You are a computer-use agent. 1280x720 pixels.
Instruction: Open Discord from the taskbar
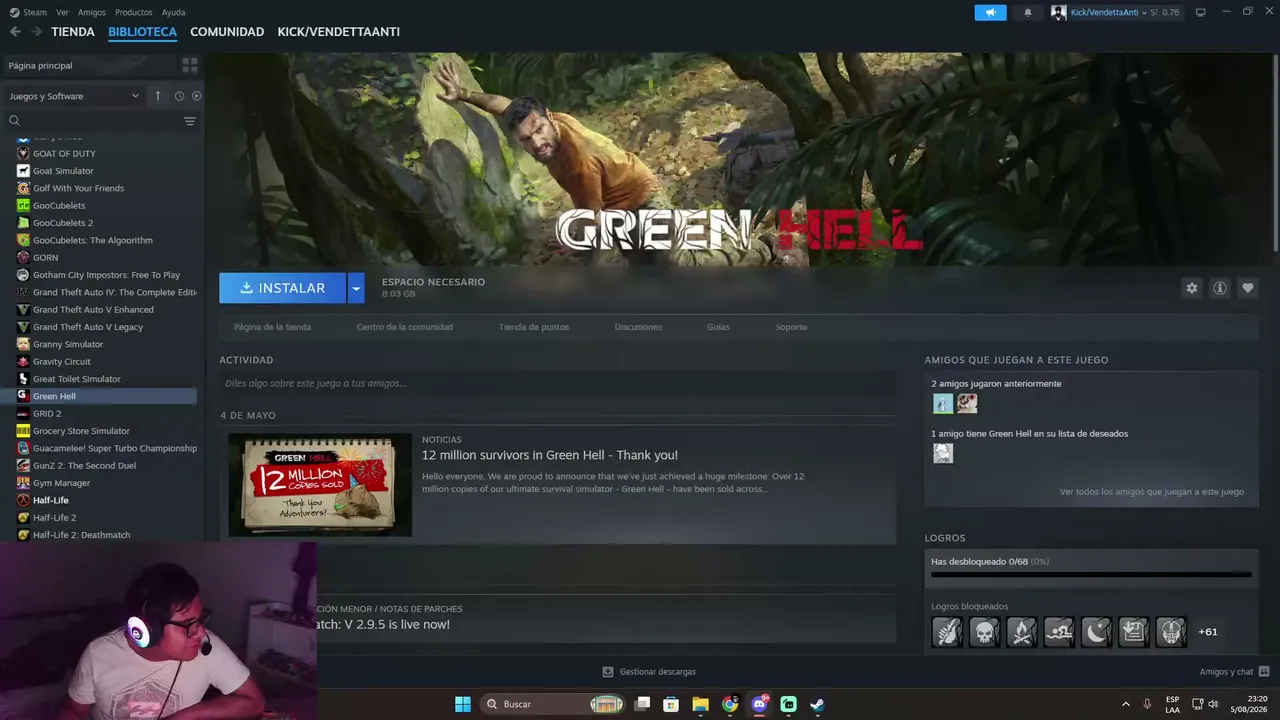(x=759, y=704)
